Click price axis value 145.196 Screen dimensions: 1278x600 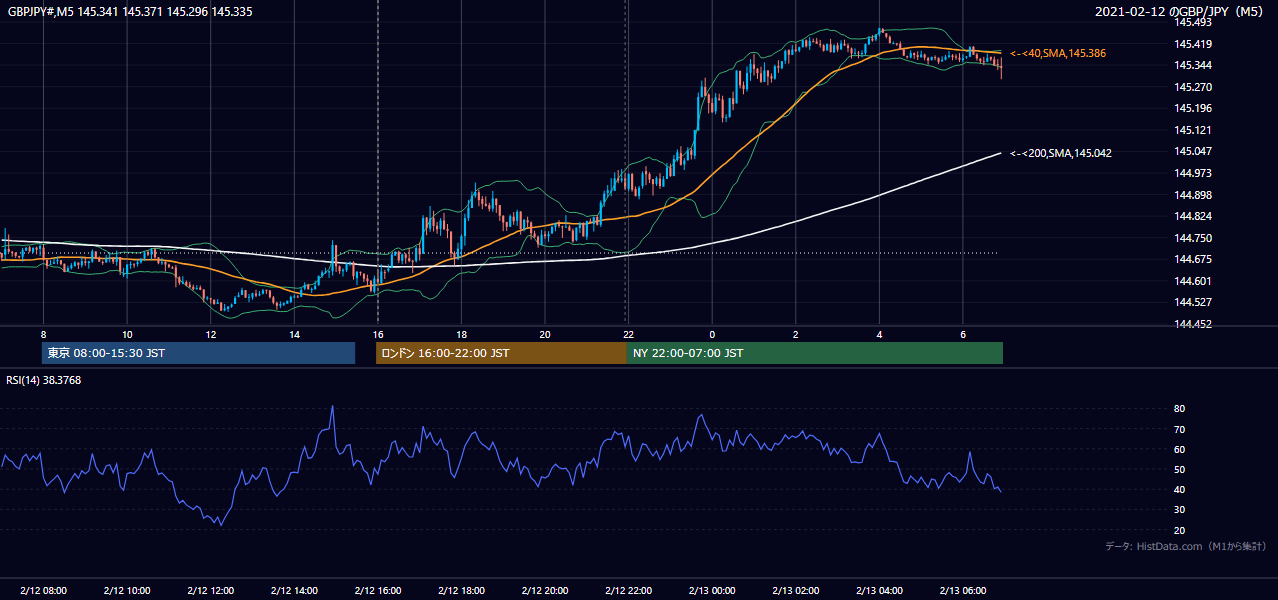tap(1193, 108)
